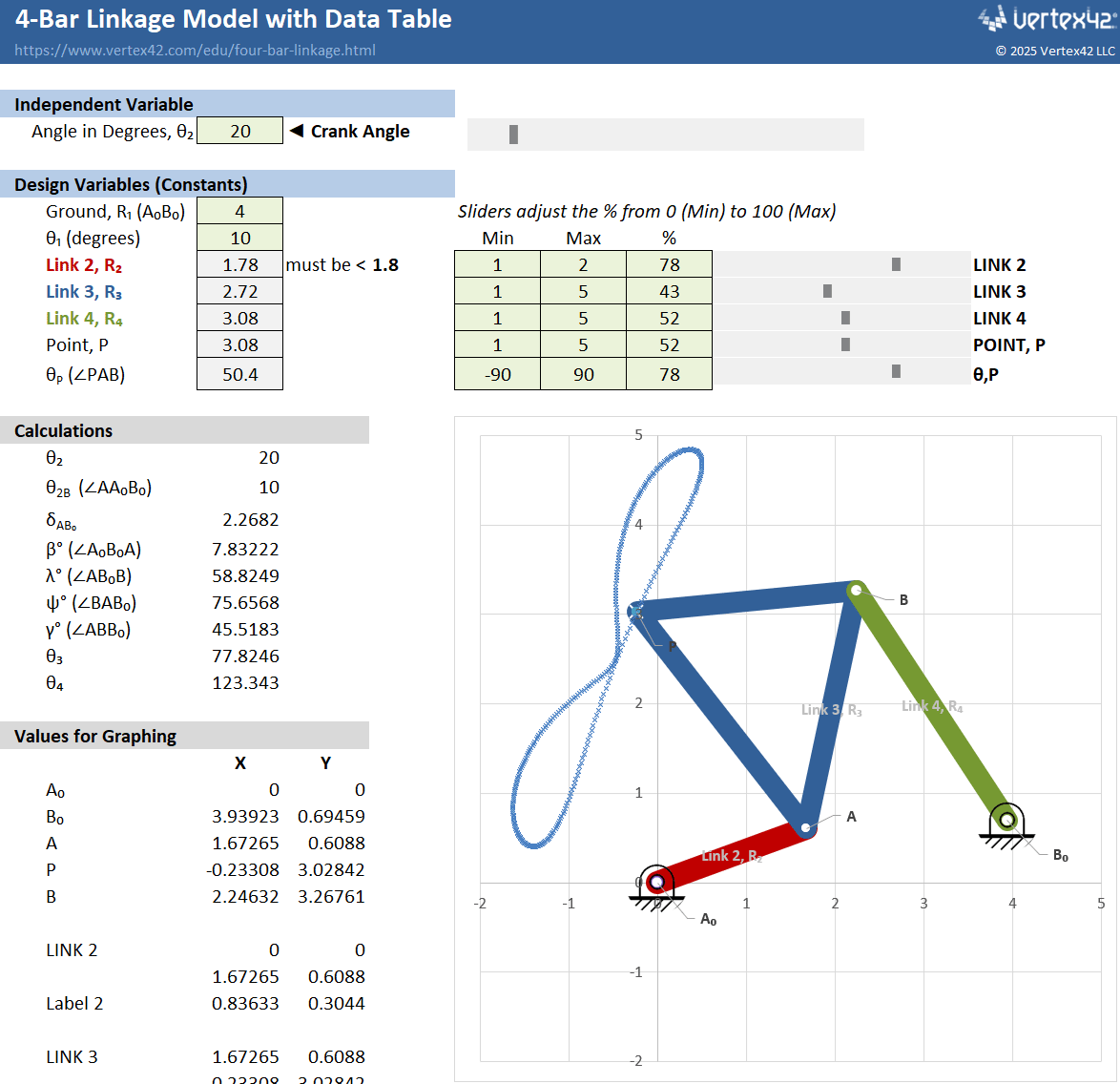Open the vertex42.com four-bar-linkage link
Image resolution: width=1120 pixels, height=1084 pixels.
[195, 51]
